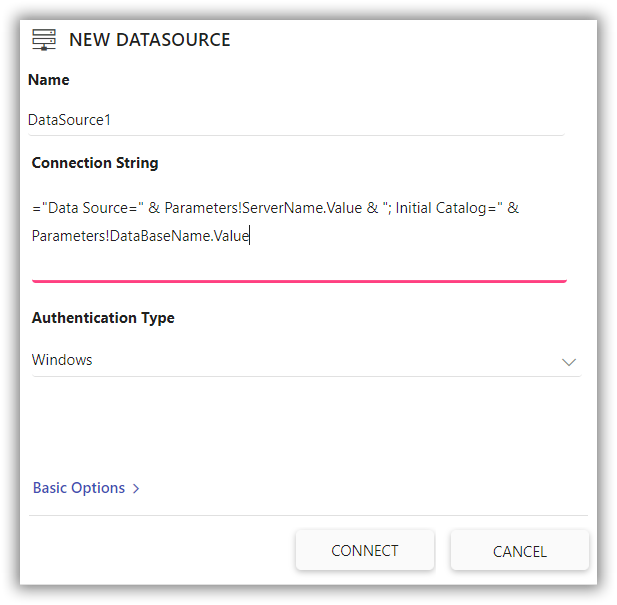Click the Connection String label
This screenshot has width=617, height=605.
click(x=95, y=163)
